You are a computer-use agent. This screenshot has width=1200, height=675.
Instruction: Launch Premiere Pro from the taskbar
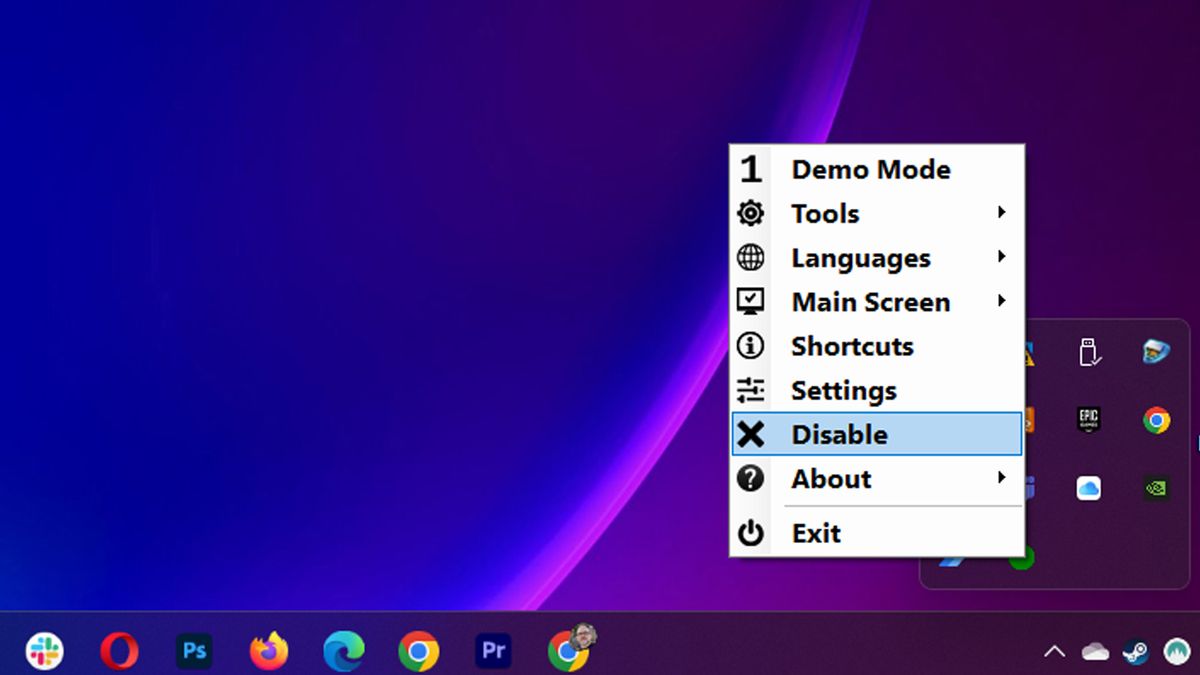[x=493, y=650]
